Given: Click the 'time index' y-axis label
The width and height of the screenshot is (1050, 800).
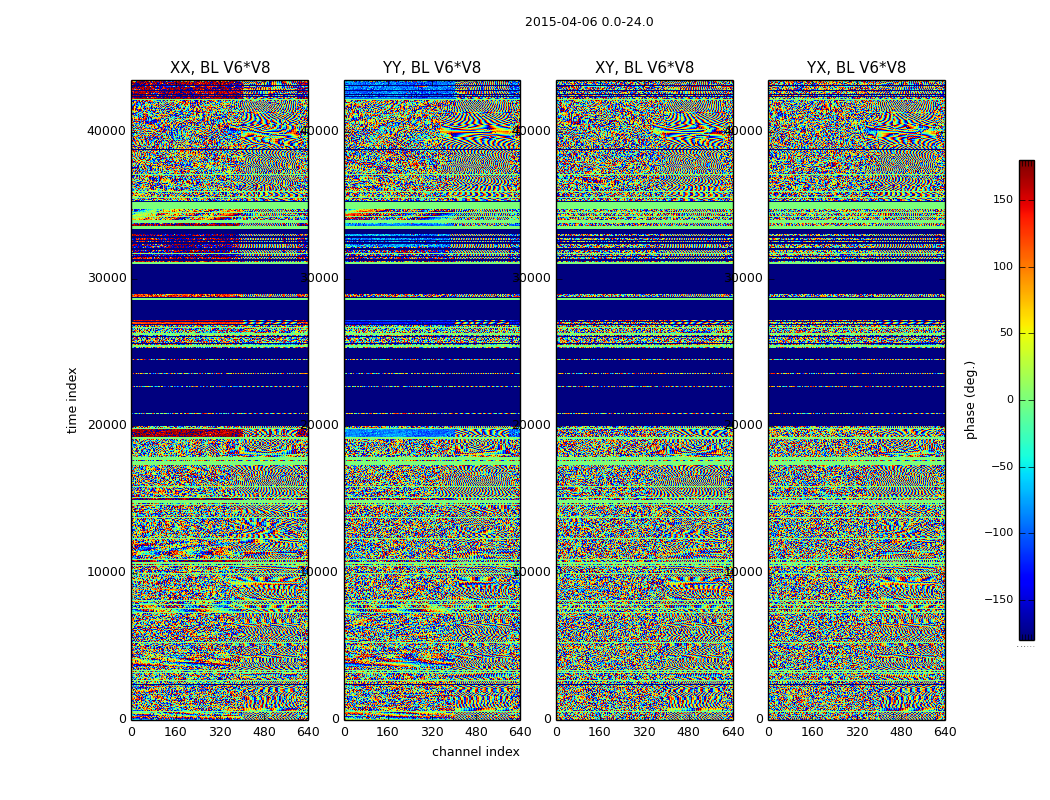Looking at the screenshot, I should point(72,400).
